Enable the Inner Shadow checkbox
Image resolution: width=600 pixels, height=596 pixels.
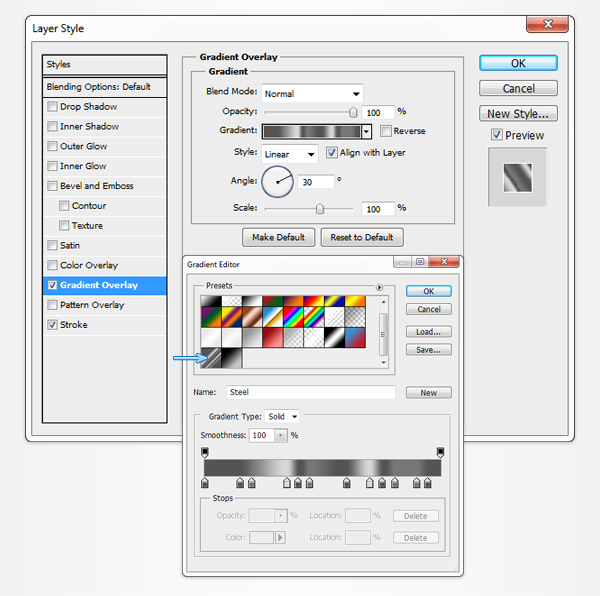52,126
